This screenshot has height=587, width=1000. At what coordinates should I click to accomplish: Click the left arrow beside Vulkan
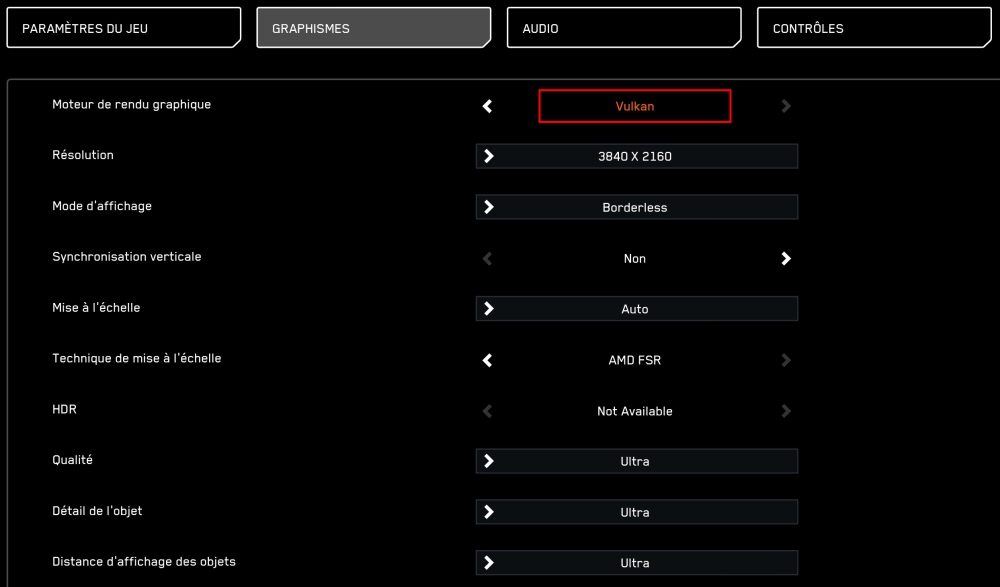486,105
